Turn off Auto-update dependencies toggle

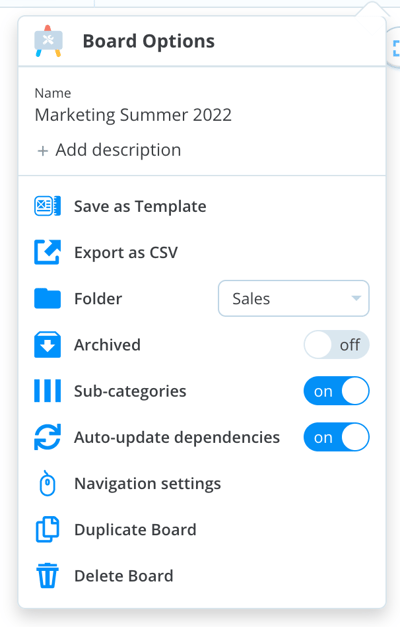336,437
